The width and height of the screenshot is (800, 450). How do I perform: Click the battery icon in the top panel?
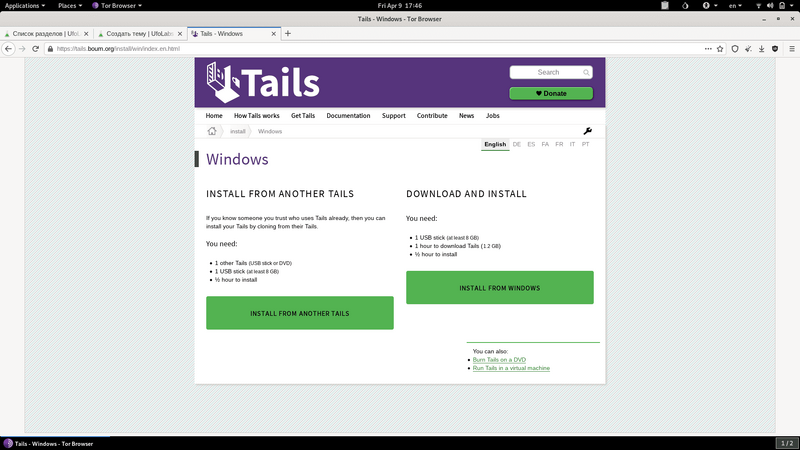(782, 6)
